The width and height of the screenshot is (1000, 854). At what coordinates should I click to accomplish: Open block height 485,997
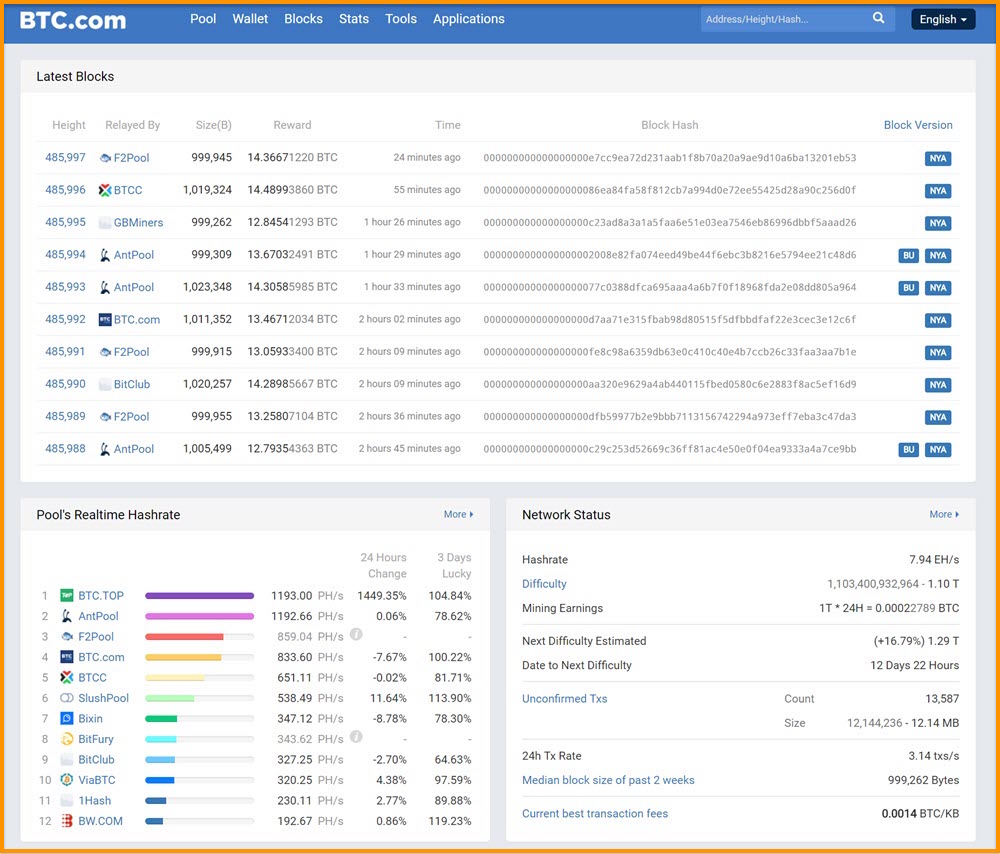point(65,158)
